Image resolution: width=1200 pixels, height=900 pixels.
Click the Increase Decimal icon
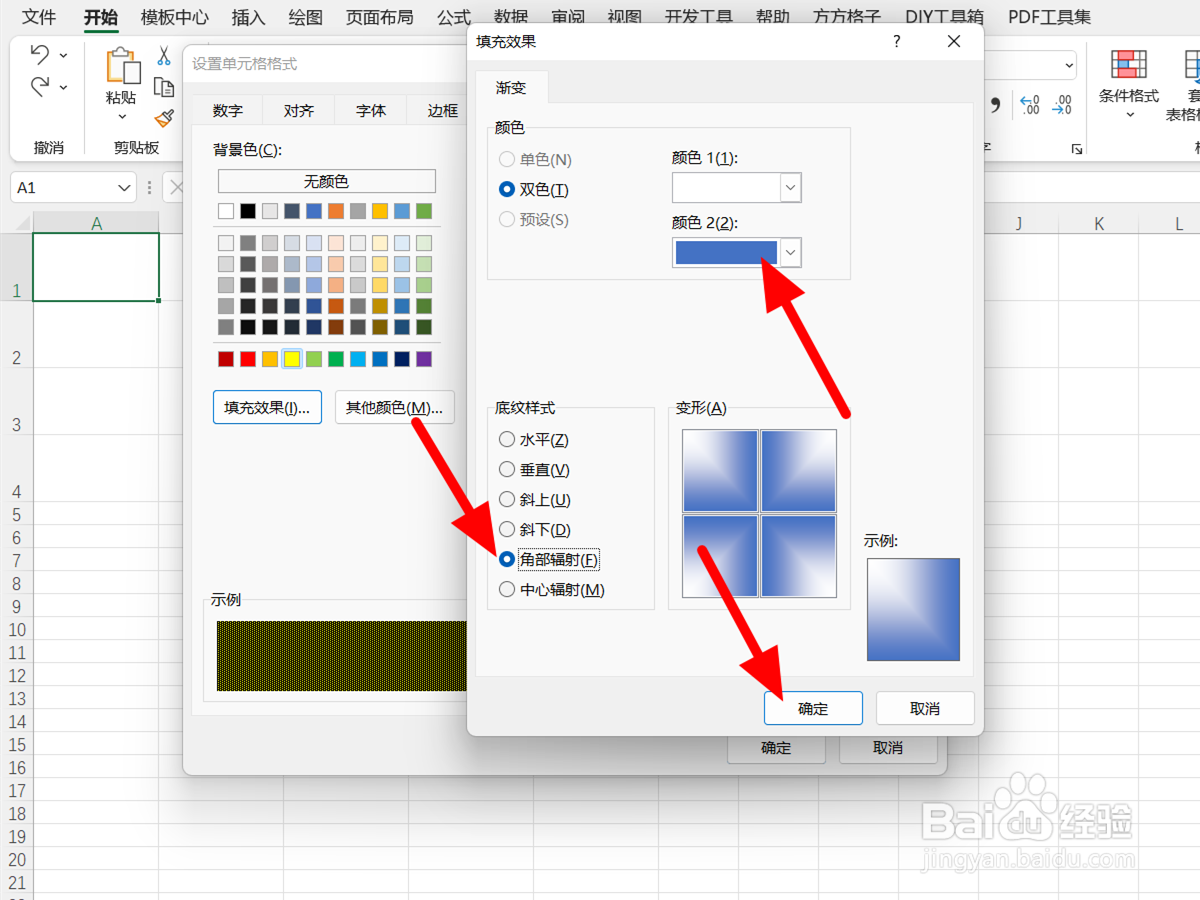[1029, 104]
